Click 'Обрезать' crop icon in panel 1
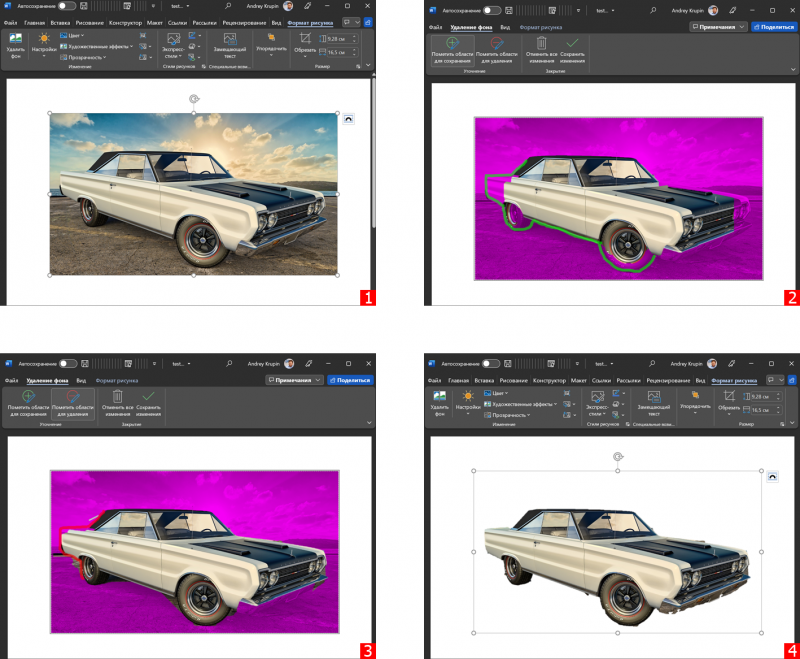 point(305,41)
